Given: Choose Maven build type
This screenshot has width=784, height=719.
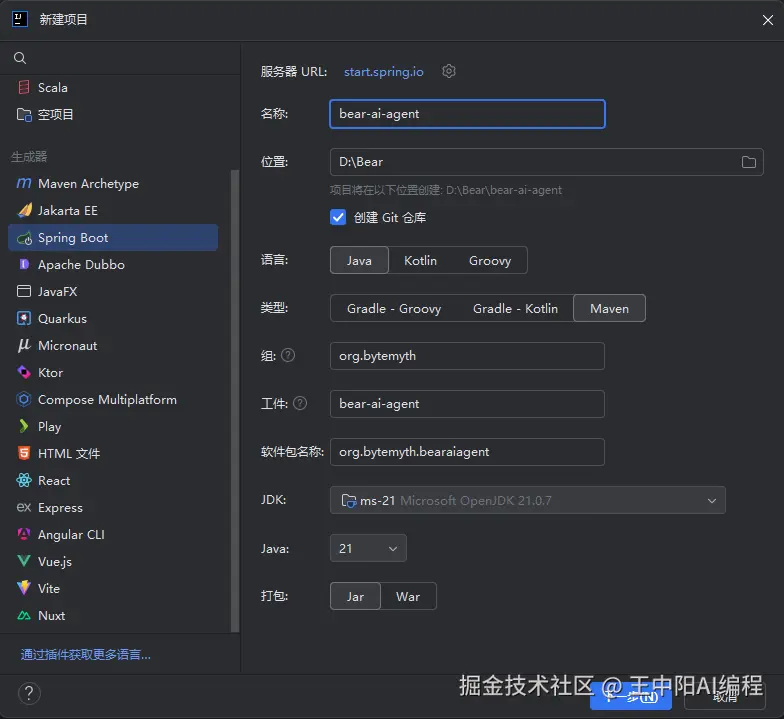Looking at the screenshot, I should (609, 308).
